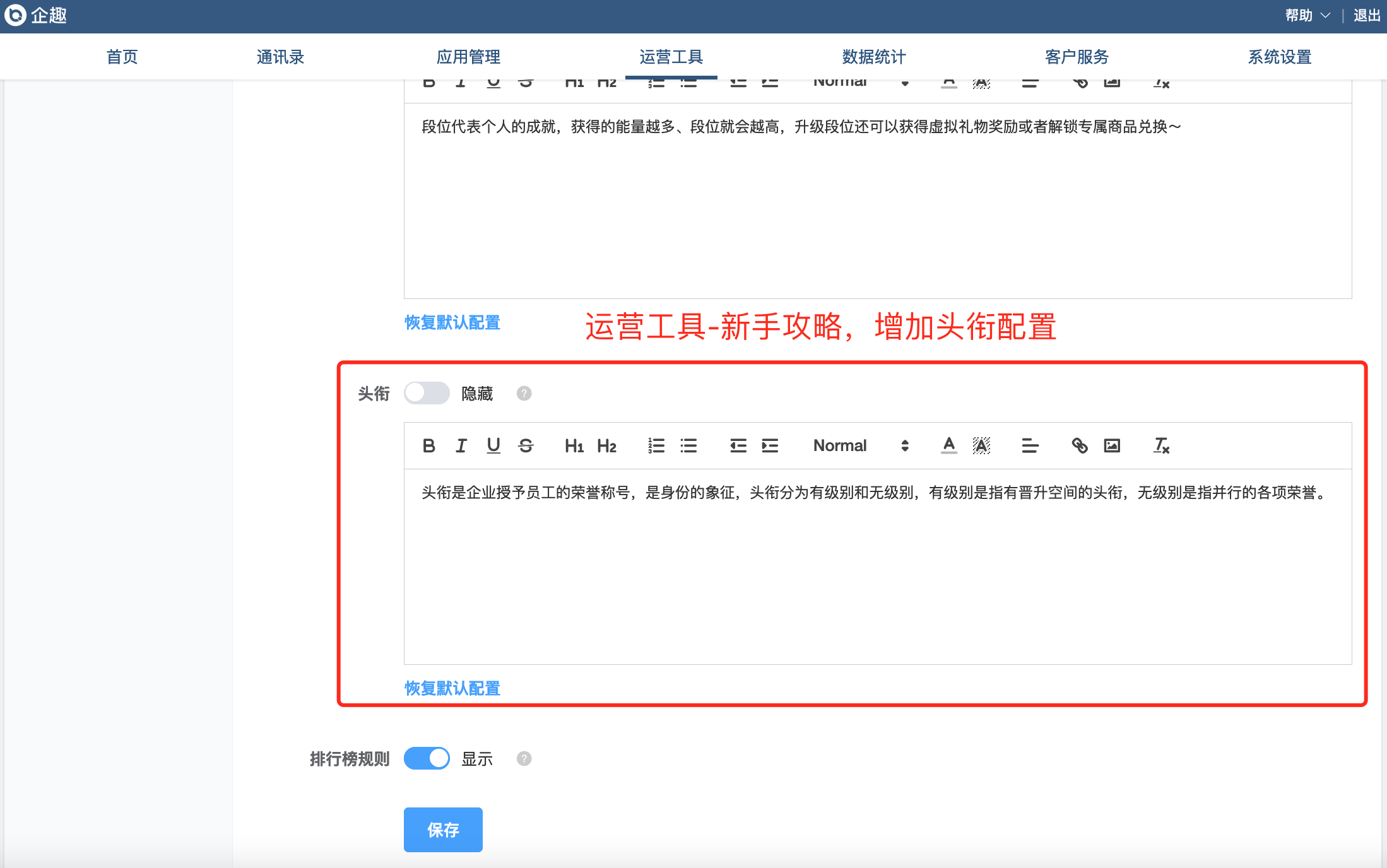Click the help icon beside 排行榜规则
The height and width of the screenshot is (868, 1387).
pos(524,758)
